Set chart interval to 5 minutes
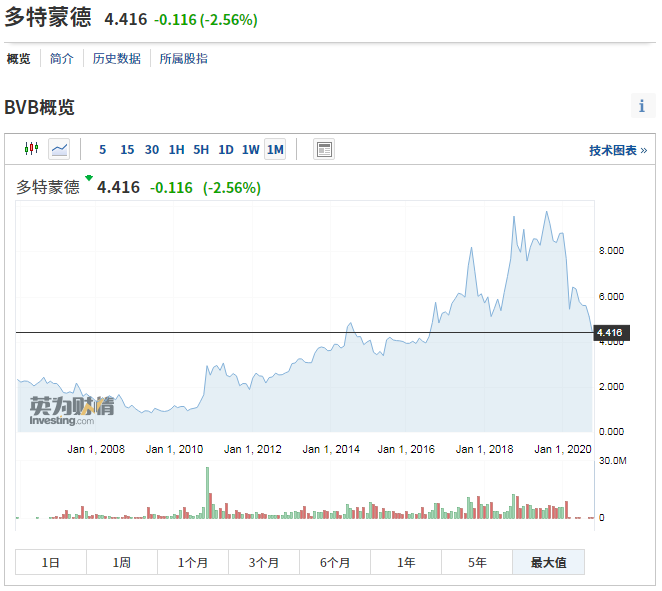Viewport: 662px width, 591px height. tap(103, 150)
